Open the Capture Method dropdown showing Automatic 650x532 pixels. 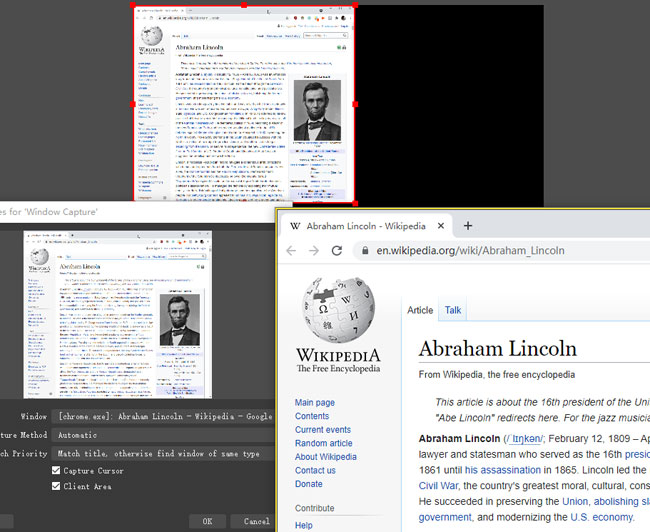pos(163,435)
